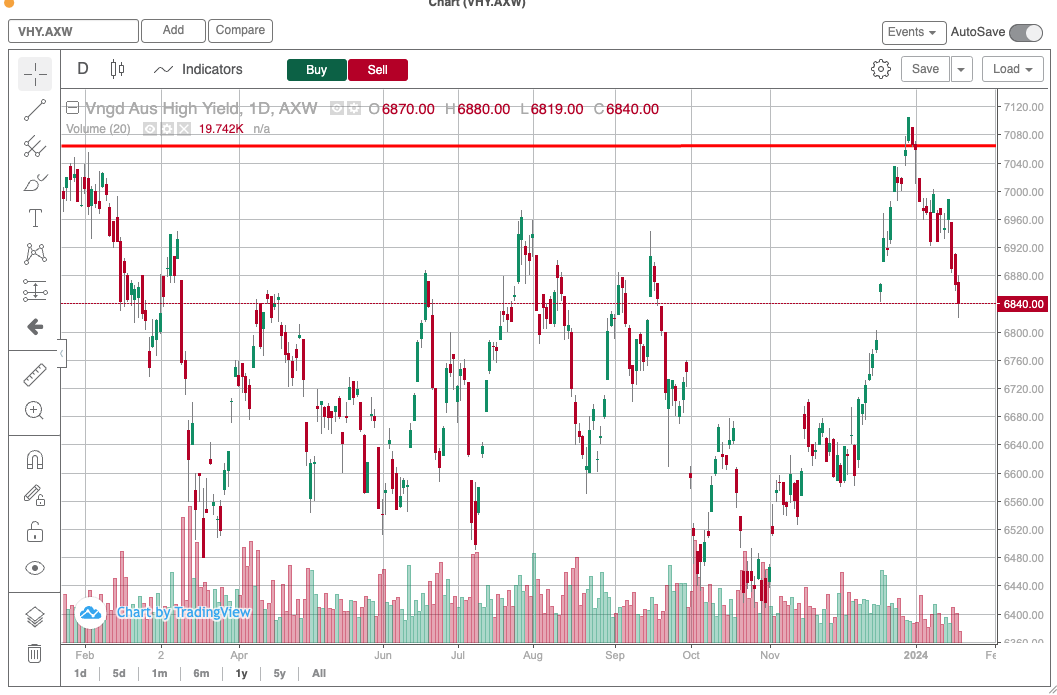Click the Compare button
1057x695 pixels.
pos(240,30)
